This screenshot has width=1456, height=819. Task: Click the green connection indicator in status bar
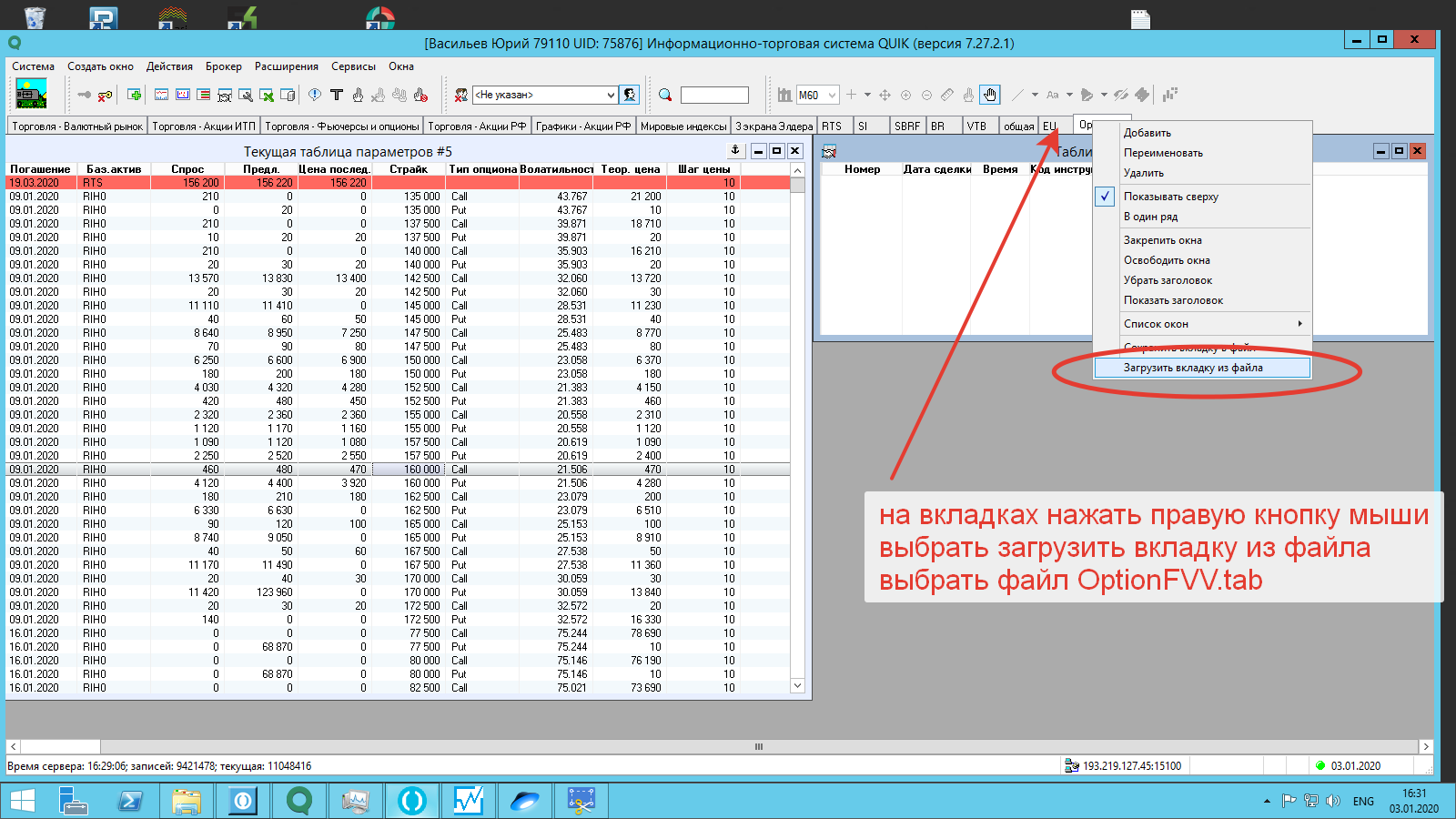[x=1320, y=766]
